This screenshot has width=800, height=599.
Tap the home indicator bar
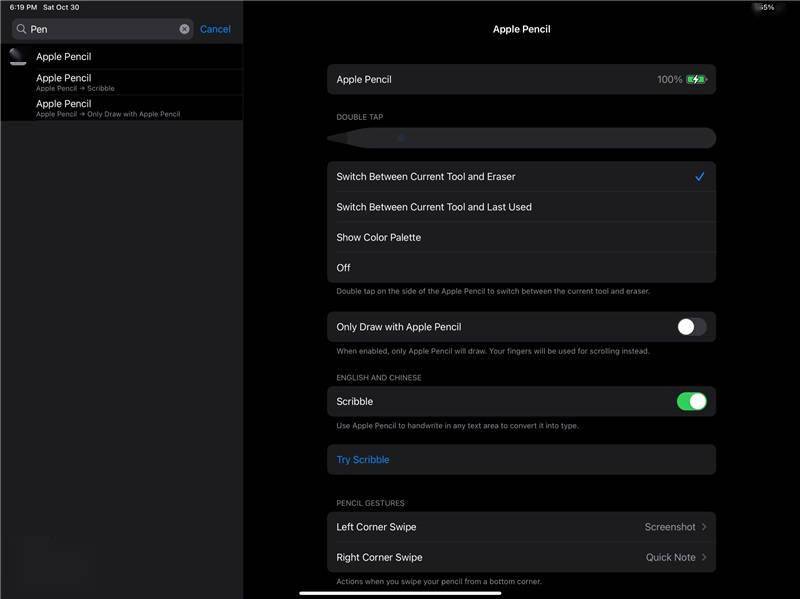(400, 593)
